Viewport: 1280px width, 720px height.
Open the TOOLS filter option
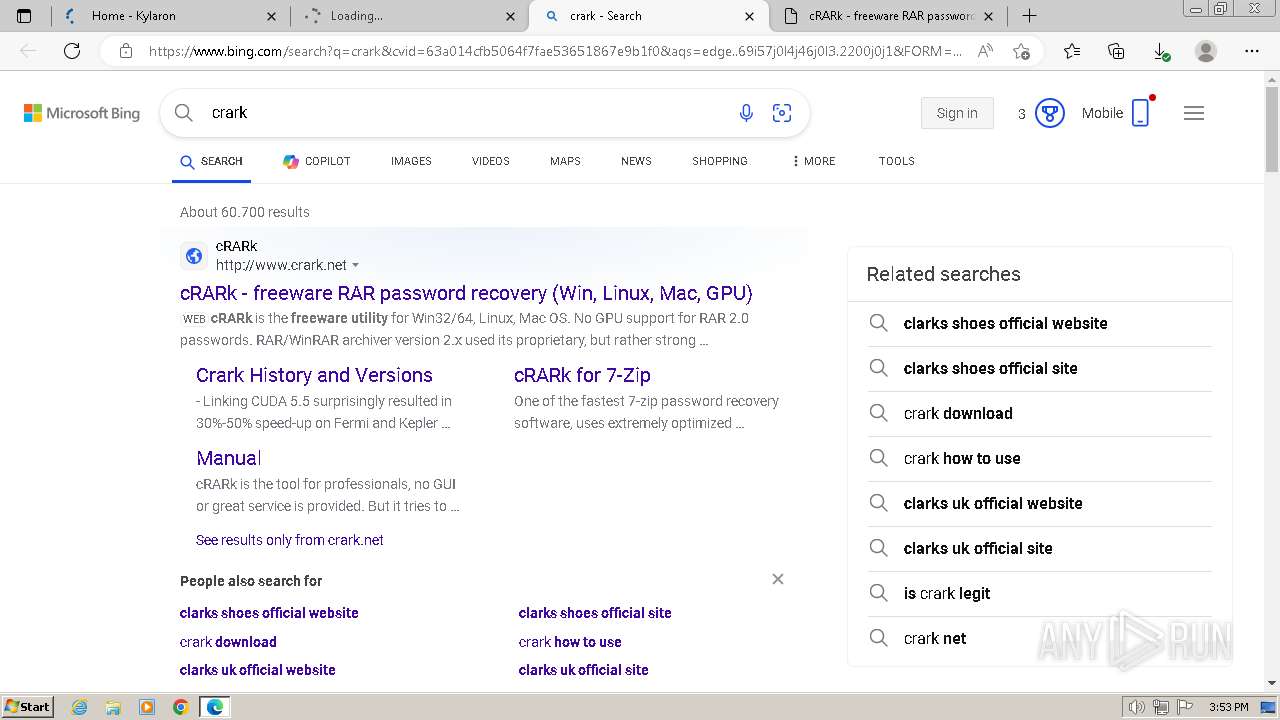[x=897, y=161]
